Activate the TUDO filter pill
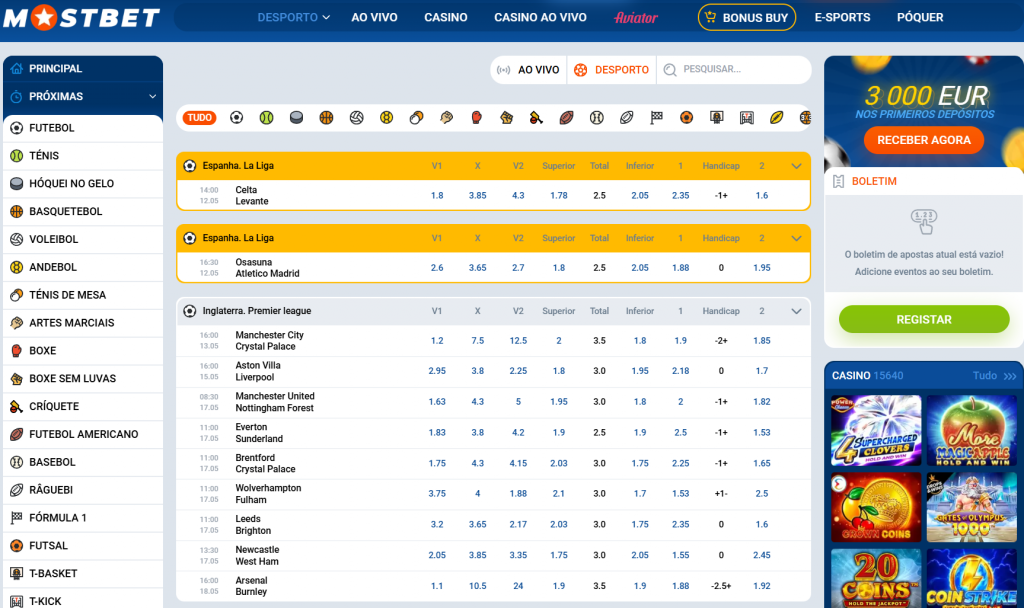Image resolution: width=1024 pixels, height=608 pixels. pyautogui.click(x=200, y=118)
